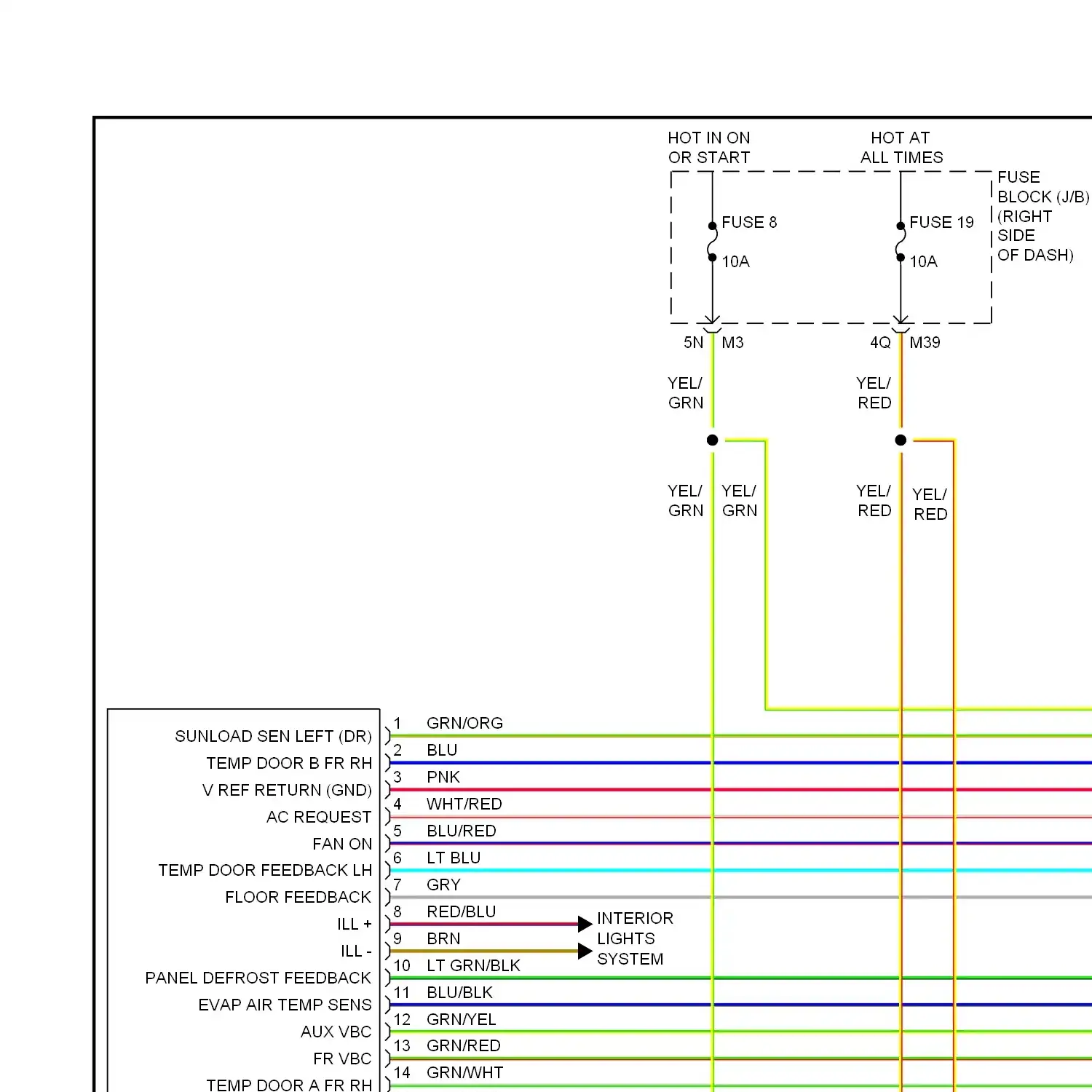The image size is (1092, 1092).
Task: Click the GRN/WHT wire label on pin 14
Action: 465,1072
